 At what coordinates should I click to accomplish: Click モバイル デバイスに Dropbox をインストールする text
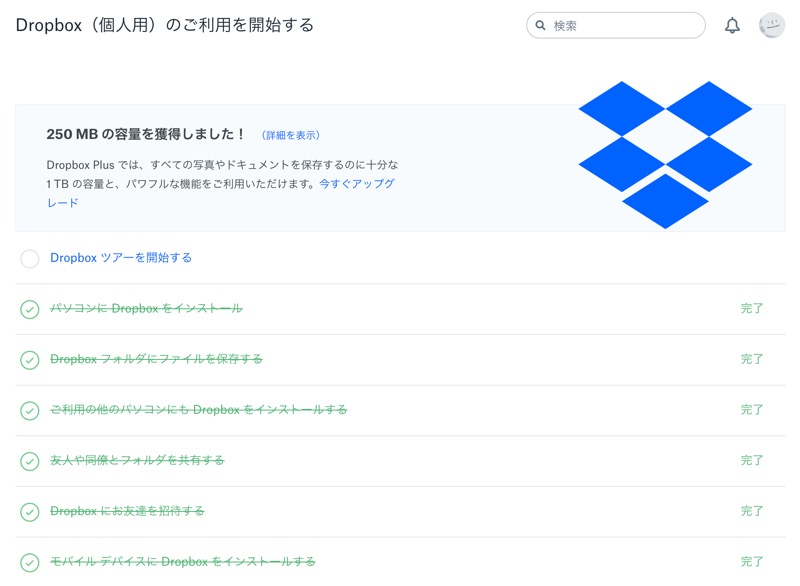[x=183, y=561]
